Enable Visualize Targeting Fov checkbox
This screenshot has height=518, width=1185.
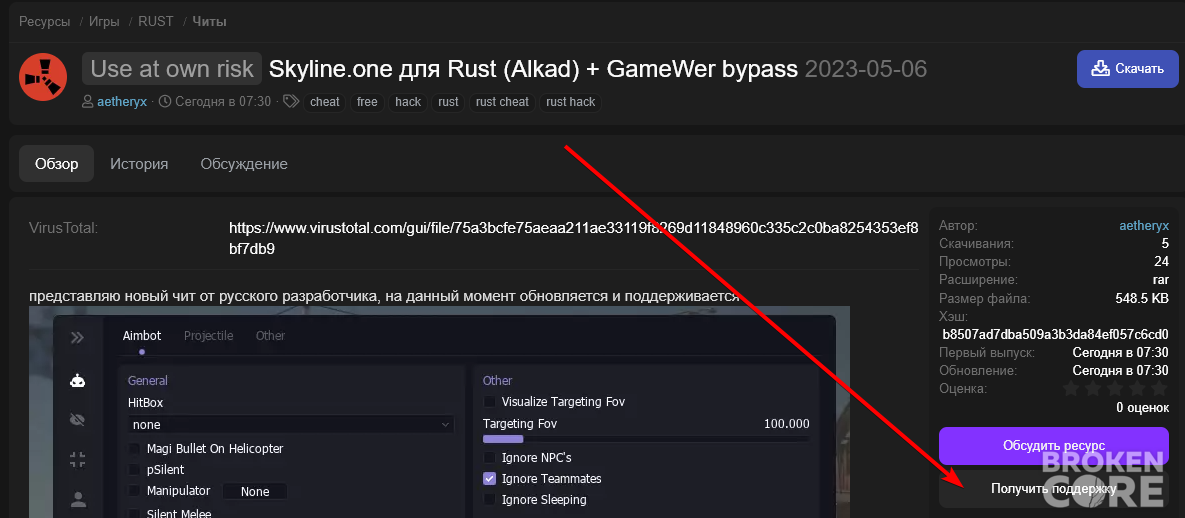pyautogui.click(x=490, y=402)
